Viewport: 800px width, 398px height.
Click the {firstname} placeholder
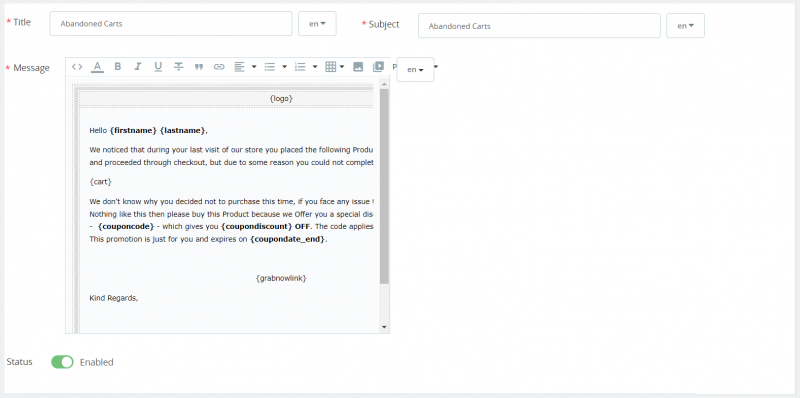pyautogui.click(x=133, y=131)
